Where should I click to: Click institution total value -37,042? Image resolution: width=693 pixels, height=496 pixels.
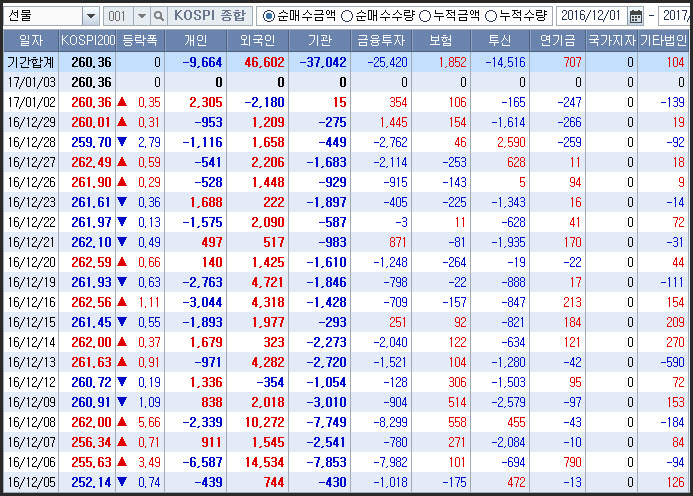pos(323,62)
